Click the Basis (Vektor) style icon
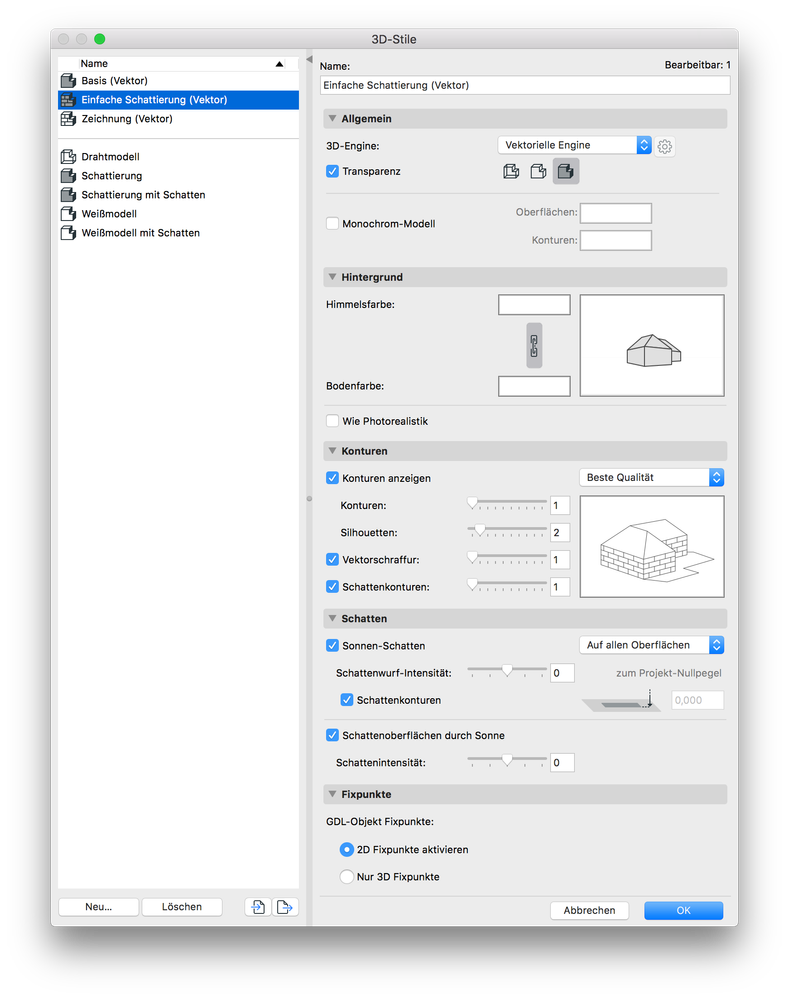789x999 pixels. [68, 81]
